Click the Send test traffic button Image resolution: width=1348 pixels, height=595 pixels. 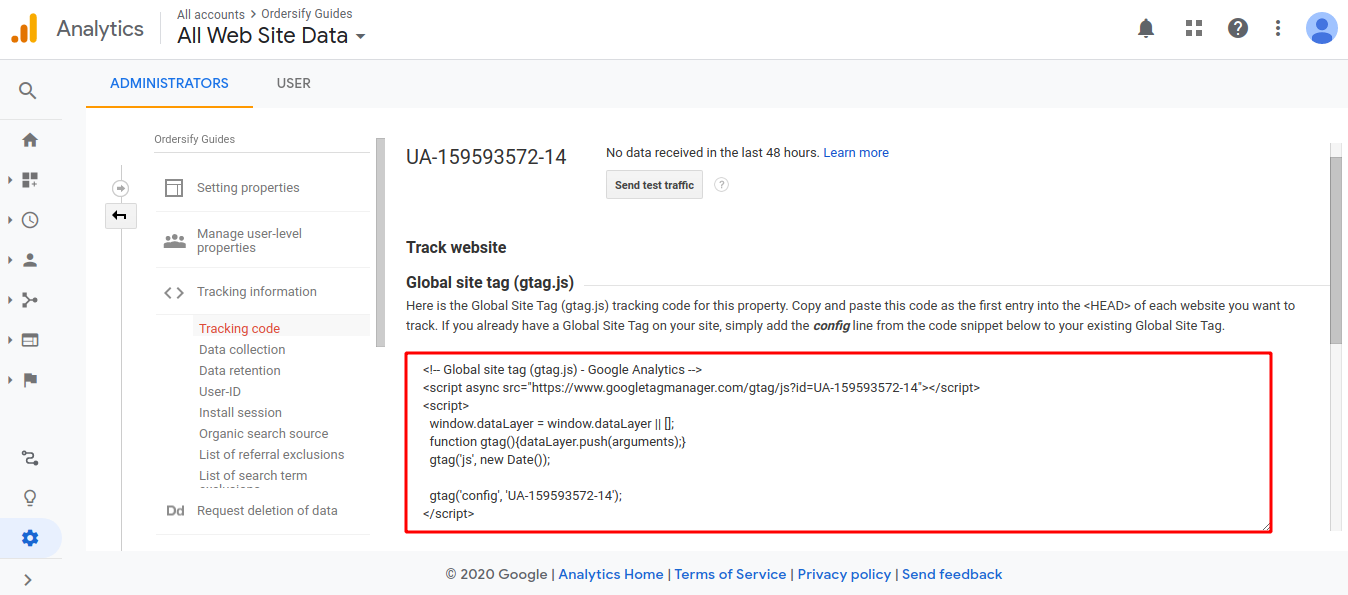[655, 185]
